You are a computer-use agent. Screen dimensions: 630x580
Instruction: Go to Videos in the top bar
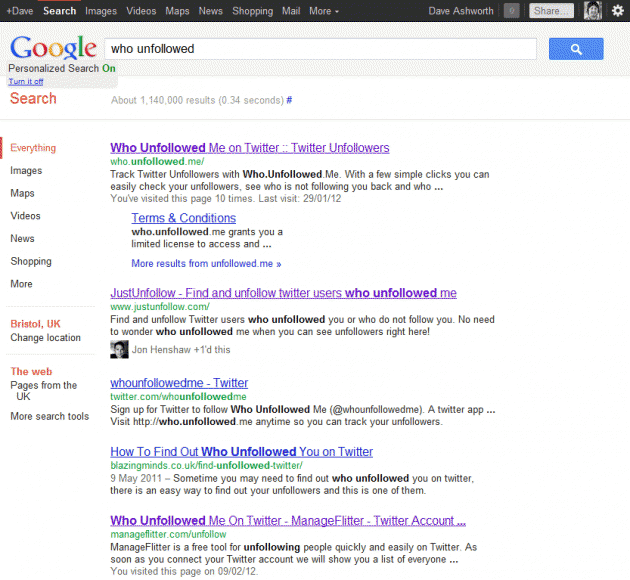[141, 11]
